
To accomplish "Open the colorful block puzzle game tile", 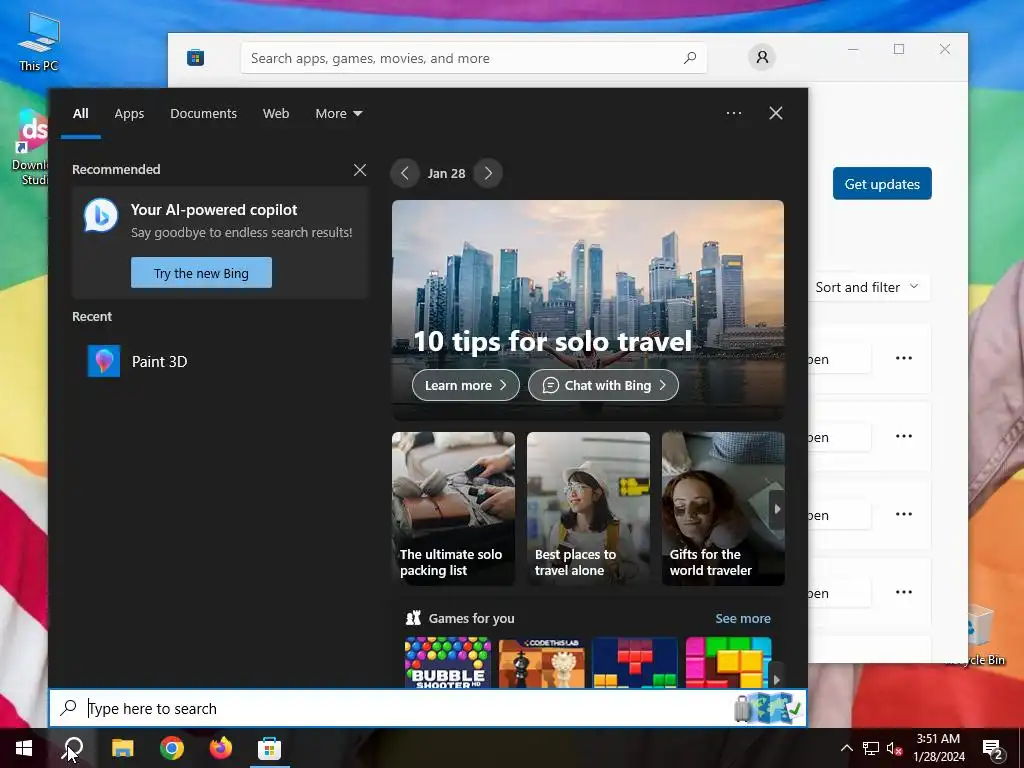I will tap(728, 662).
